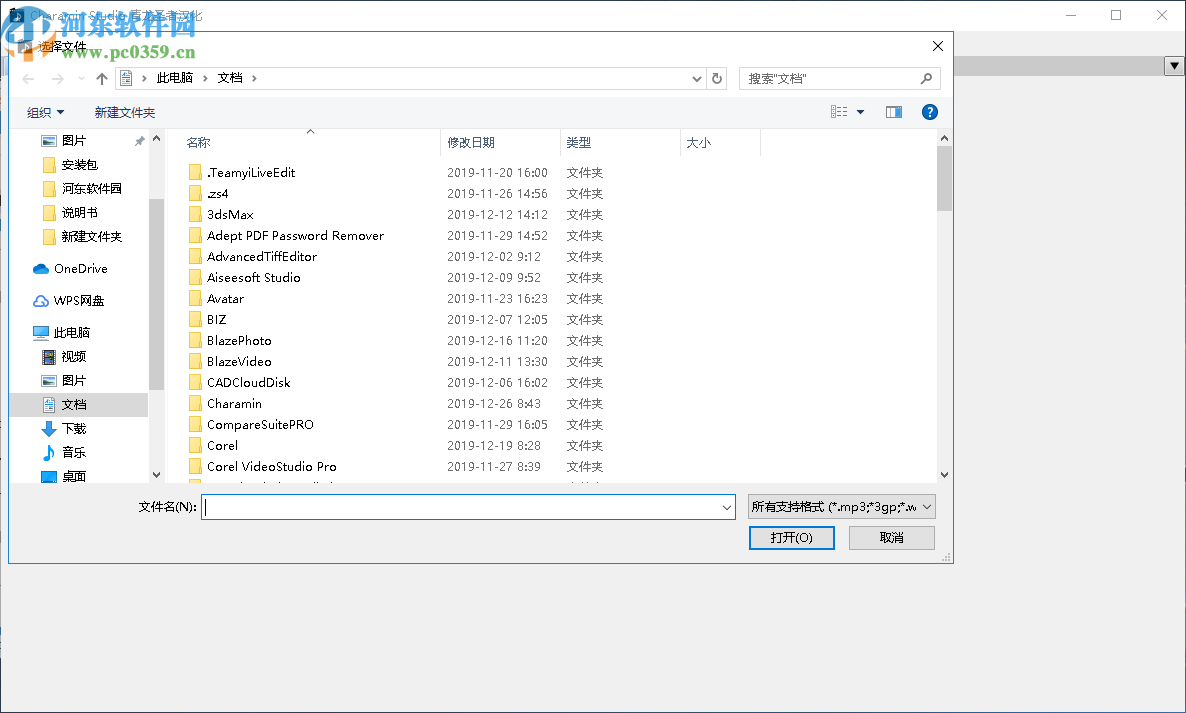Viewport: 1186px width, 713px height.
Task: Select Adept PDF Password Remover folder
Action: pyautogui.click(x=295, y=236)
